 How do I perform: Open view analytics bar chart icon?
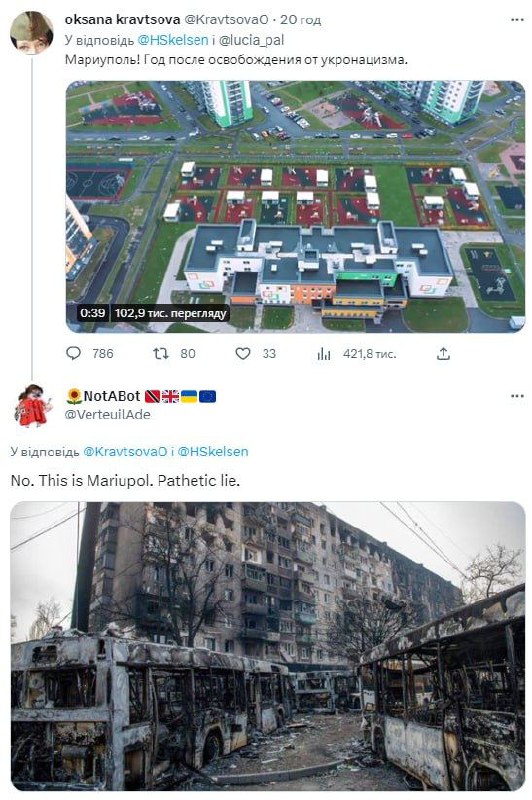click(324, 354)
